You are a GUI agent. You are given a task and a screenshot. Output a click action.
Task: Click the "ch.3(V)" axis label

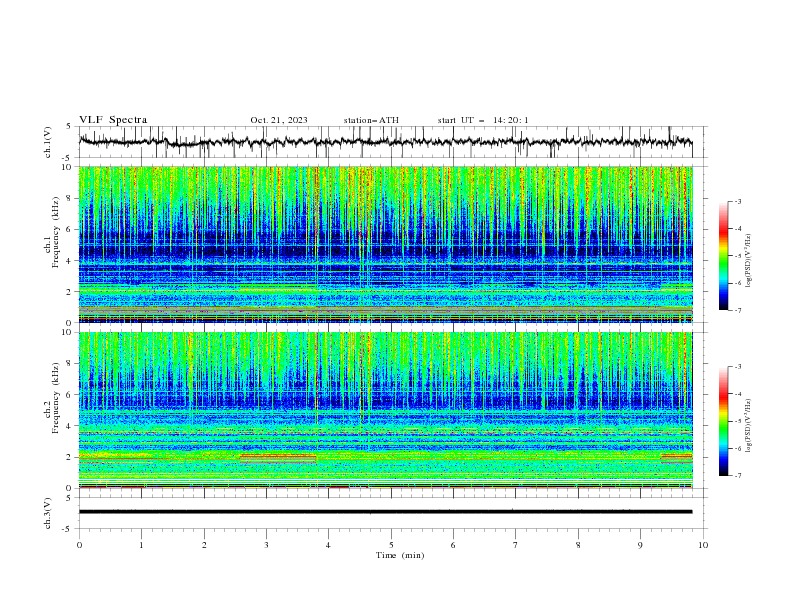[x=48, y=513]
